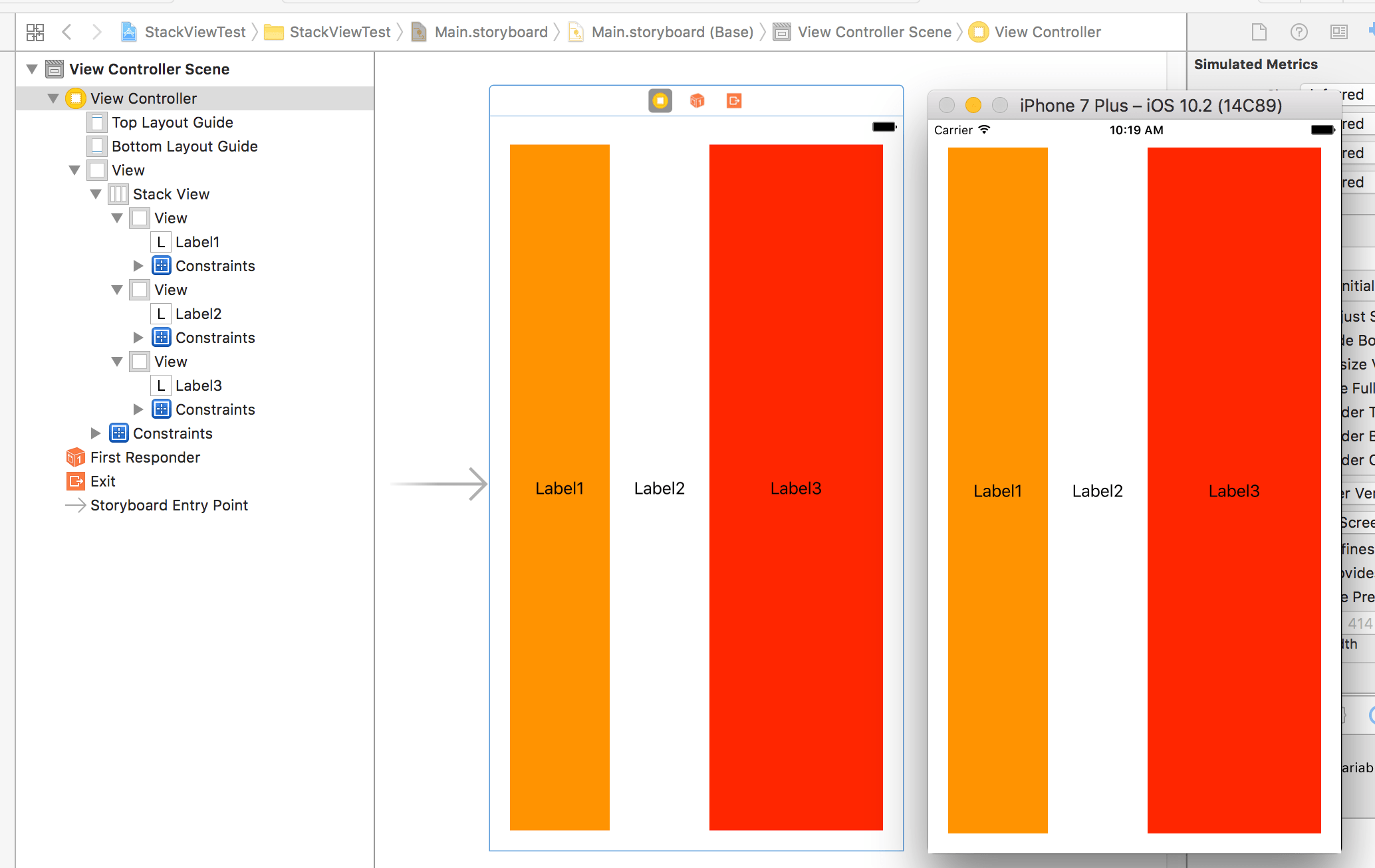This screenshot has height=868, width=1375.
Task: Click the orange Exit icon in the scene dock
Action: [x=733, y=100]
